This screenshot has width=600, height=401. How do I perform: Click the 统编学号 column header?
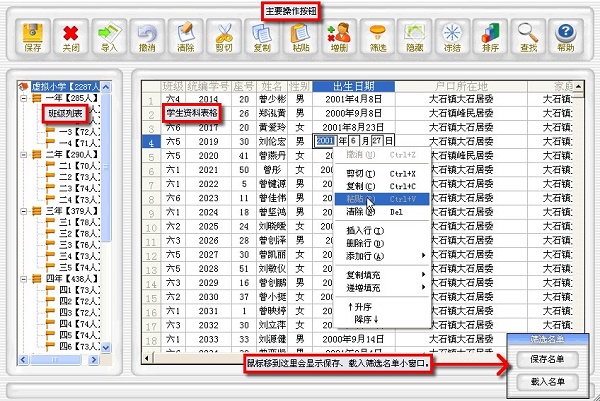(x=208, y=86)
